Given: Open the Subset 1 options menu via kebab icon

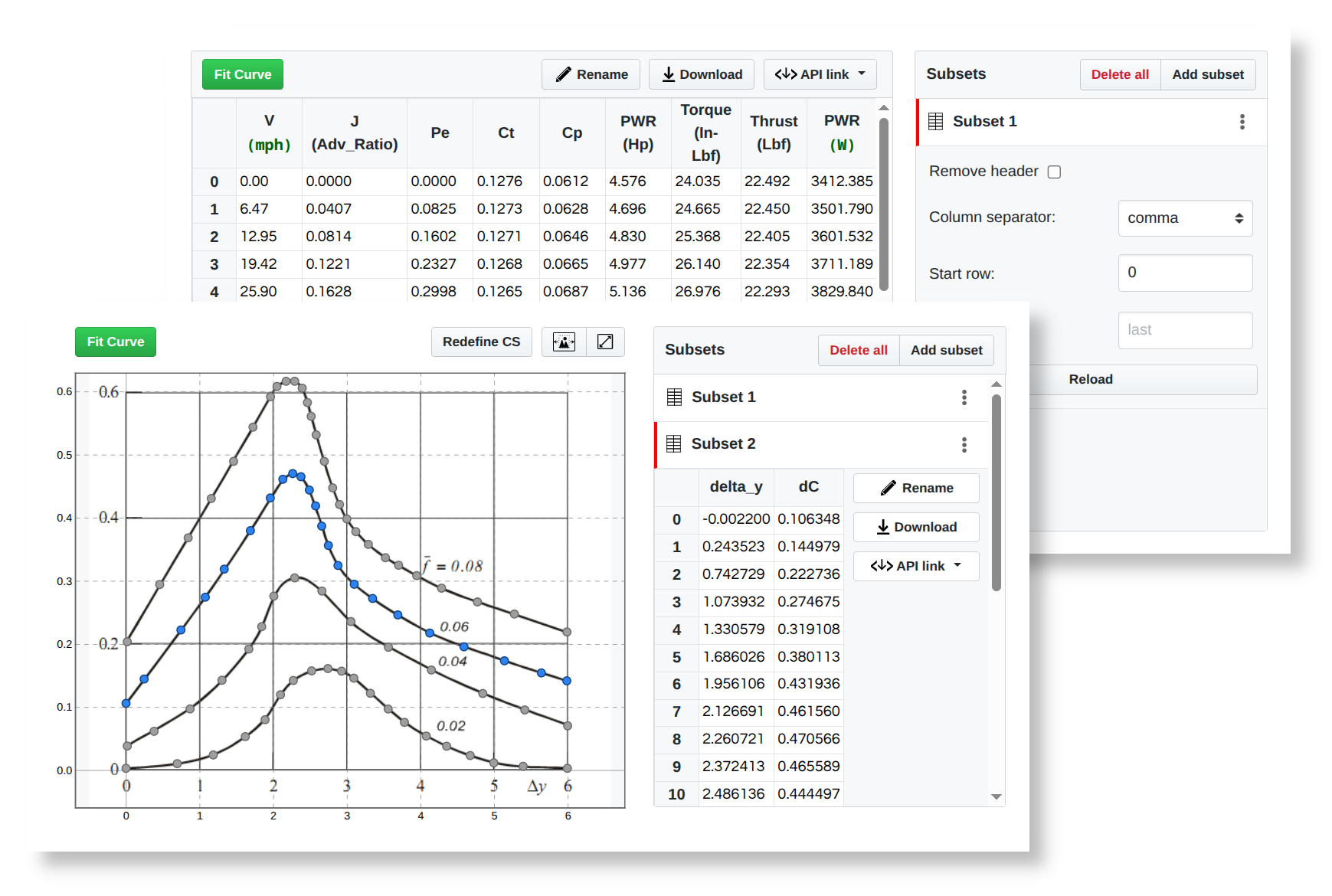Looking at the screenshot, I should (x=1242, y=122).
